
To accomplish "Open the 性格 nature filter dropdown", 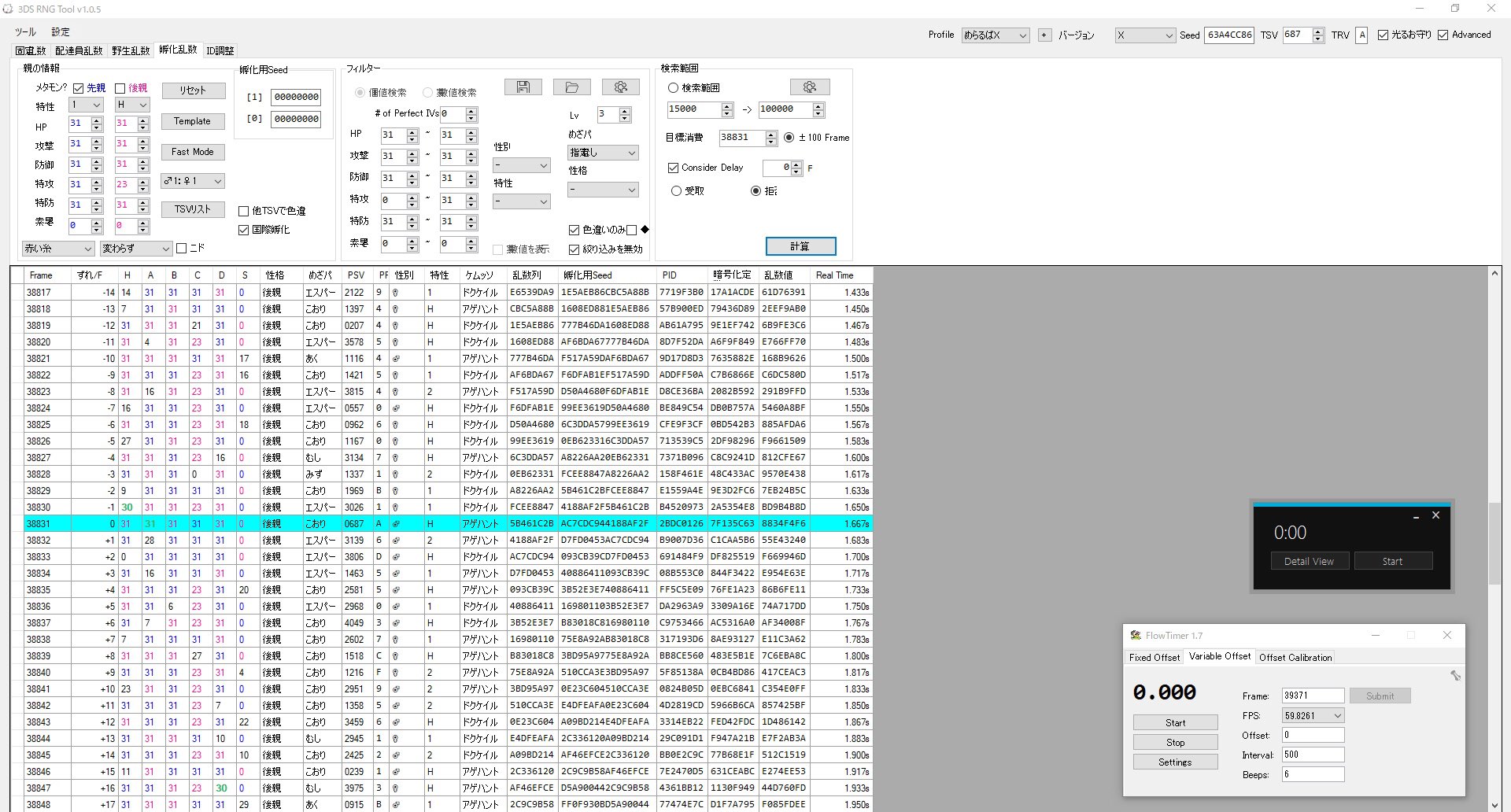I will (603, 190).
